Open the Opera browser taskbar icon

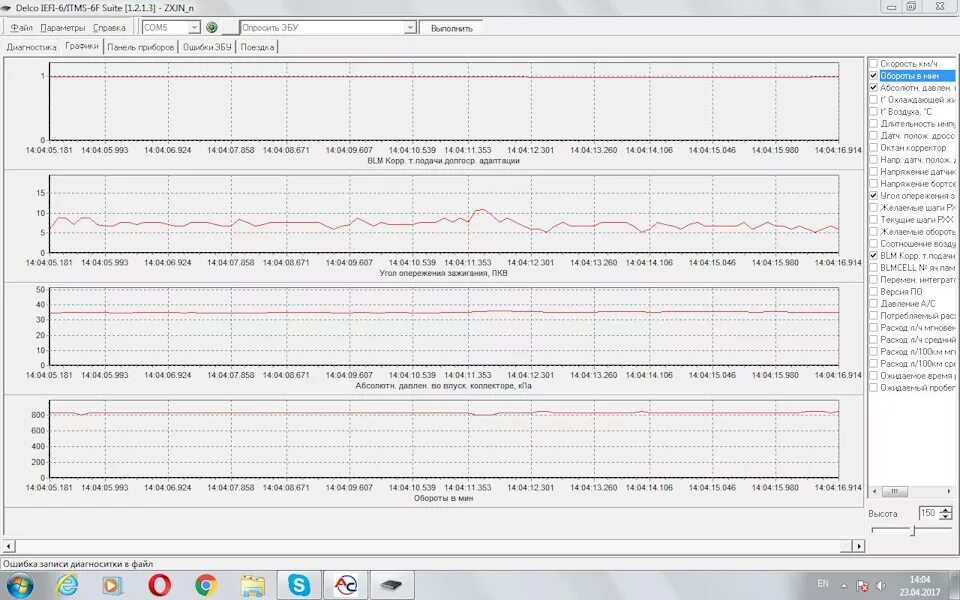tap(159, 585)
